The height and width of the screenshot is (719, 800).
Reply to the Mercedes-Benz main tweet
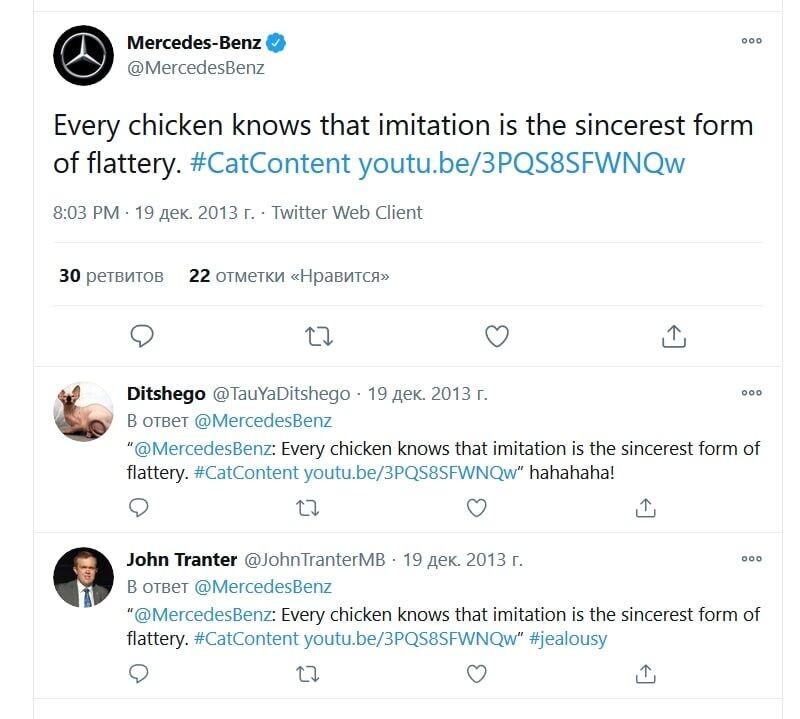[x=142, y=336]
